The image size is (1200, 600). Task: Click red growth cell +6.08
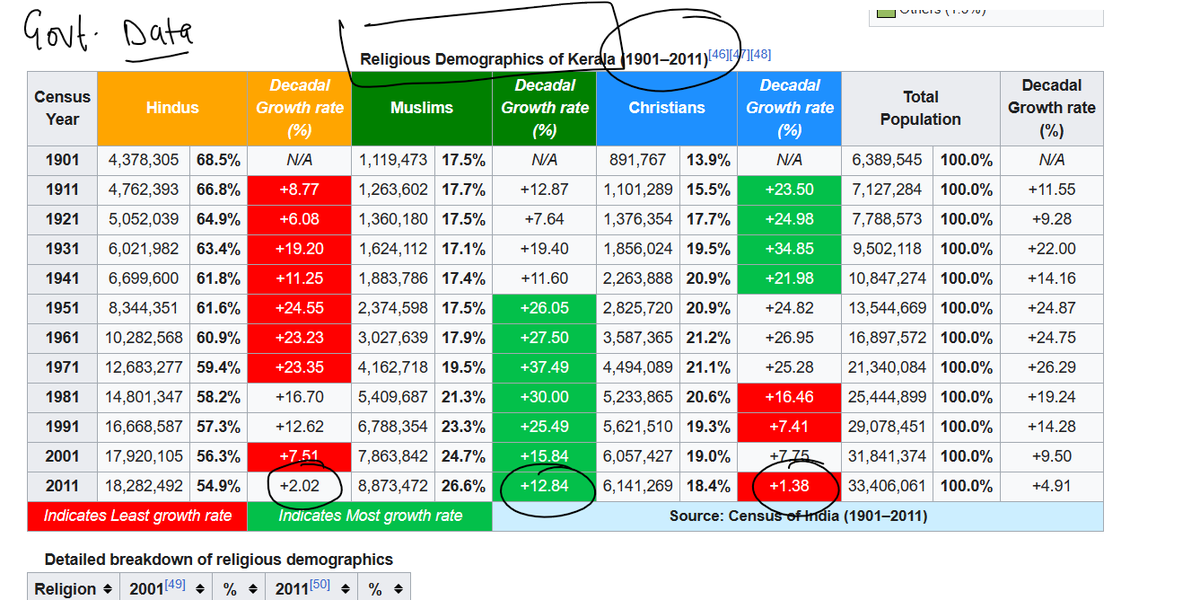(x=299, y=219)
